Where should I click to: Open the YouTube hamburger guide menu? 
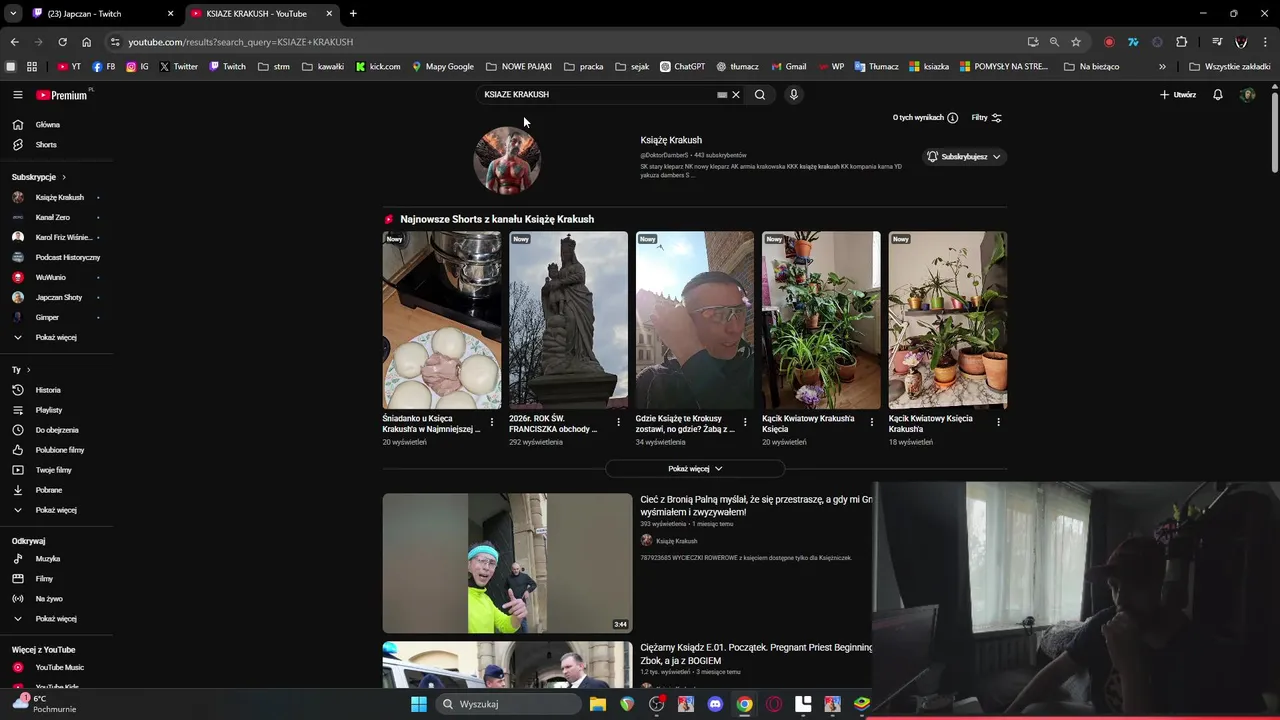[17, 95]
